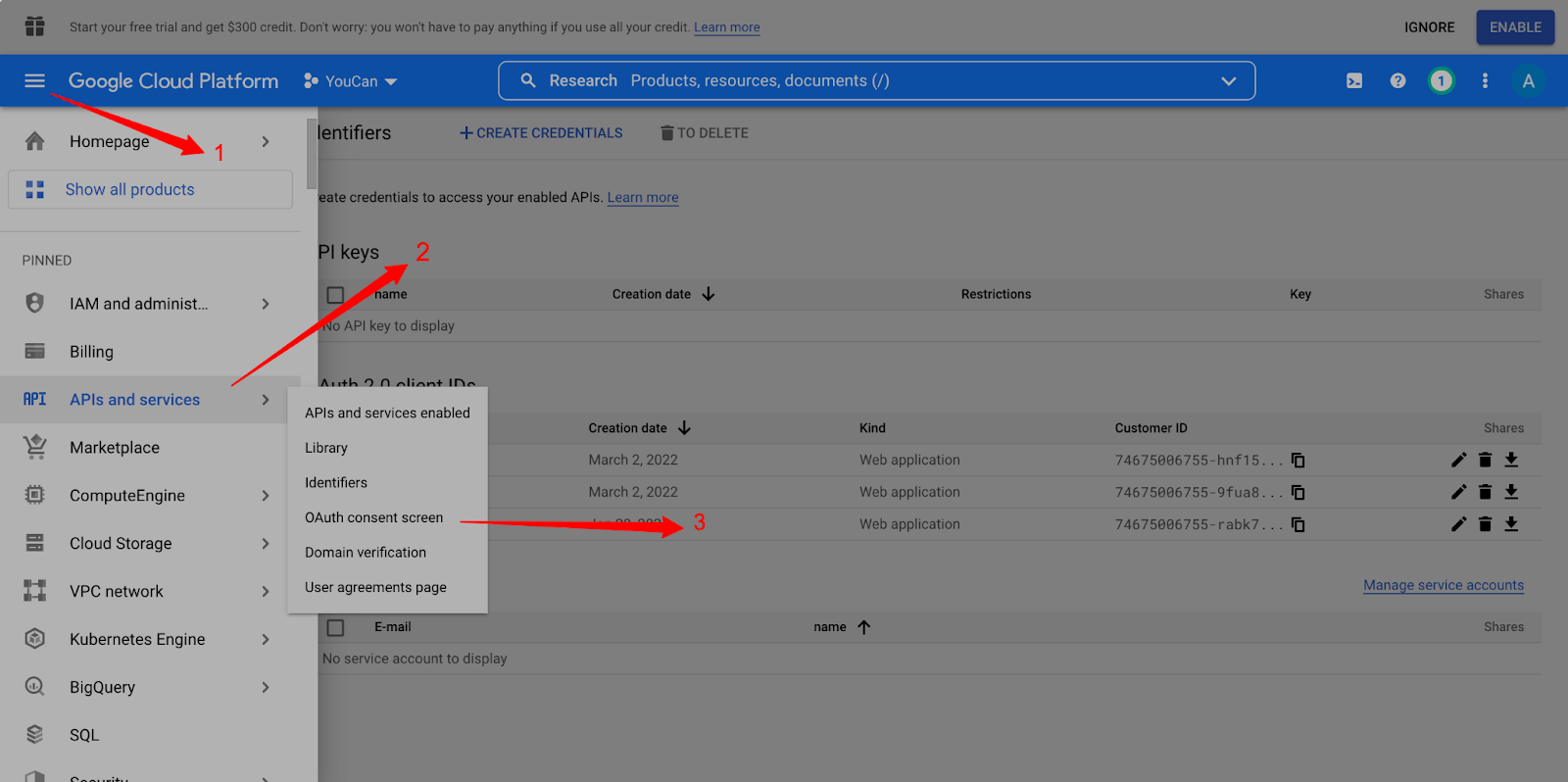Click the gift icon in the trial banner

[x=34, y=26]
